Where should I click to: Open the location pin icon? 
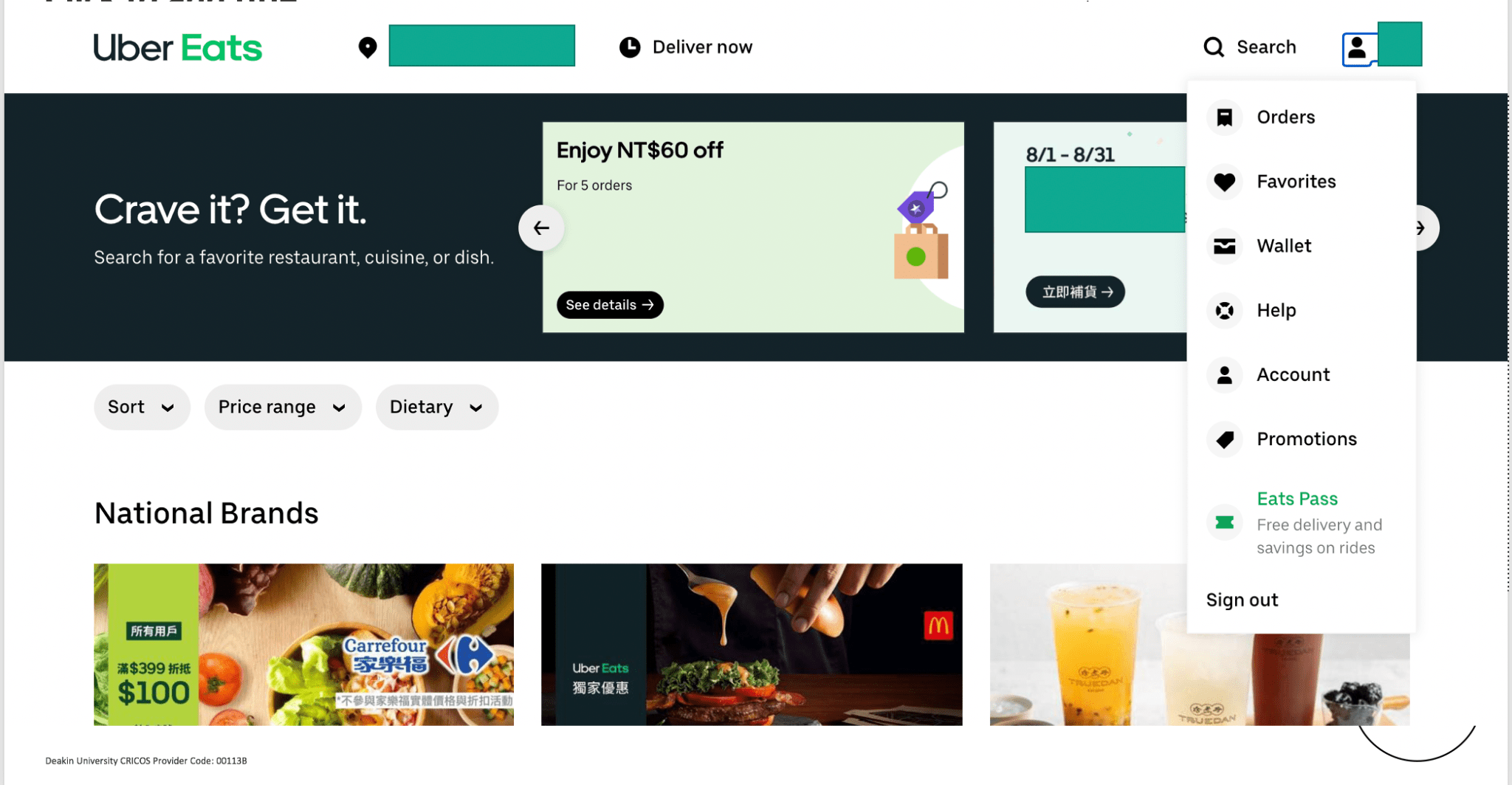pos(367,47)
